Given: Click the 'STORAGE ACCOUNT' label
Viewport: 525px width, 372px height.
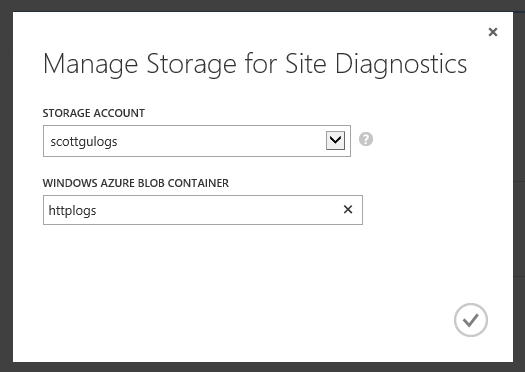Looking at the screenshot, I should [x=93, y=113].
